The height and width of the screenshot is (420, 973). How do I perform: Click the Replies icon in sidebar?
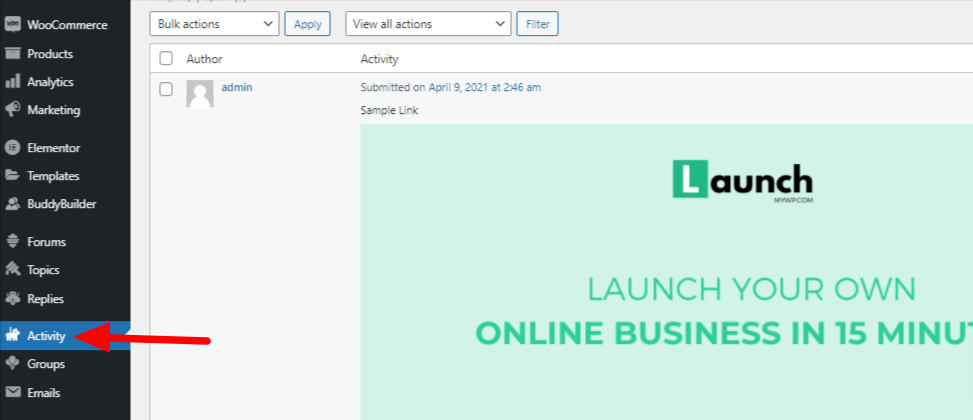tap(12, 298)
